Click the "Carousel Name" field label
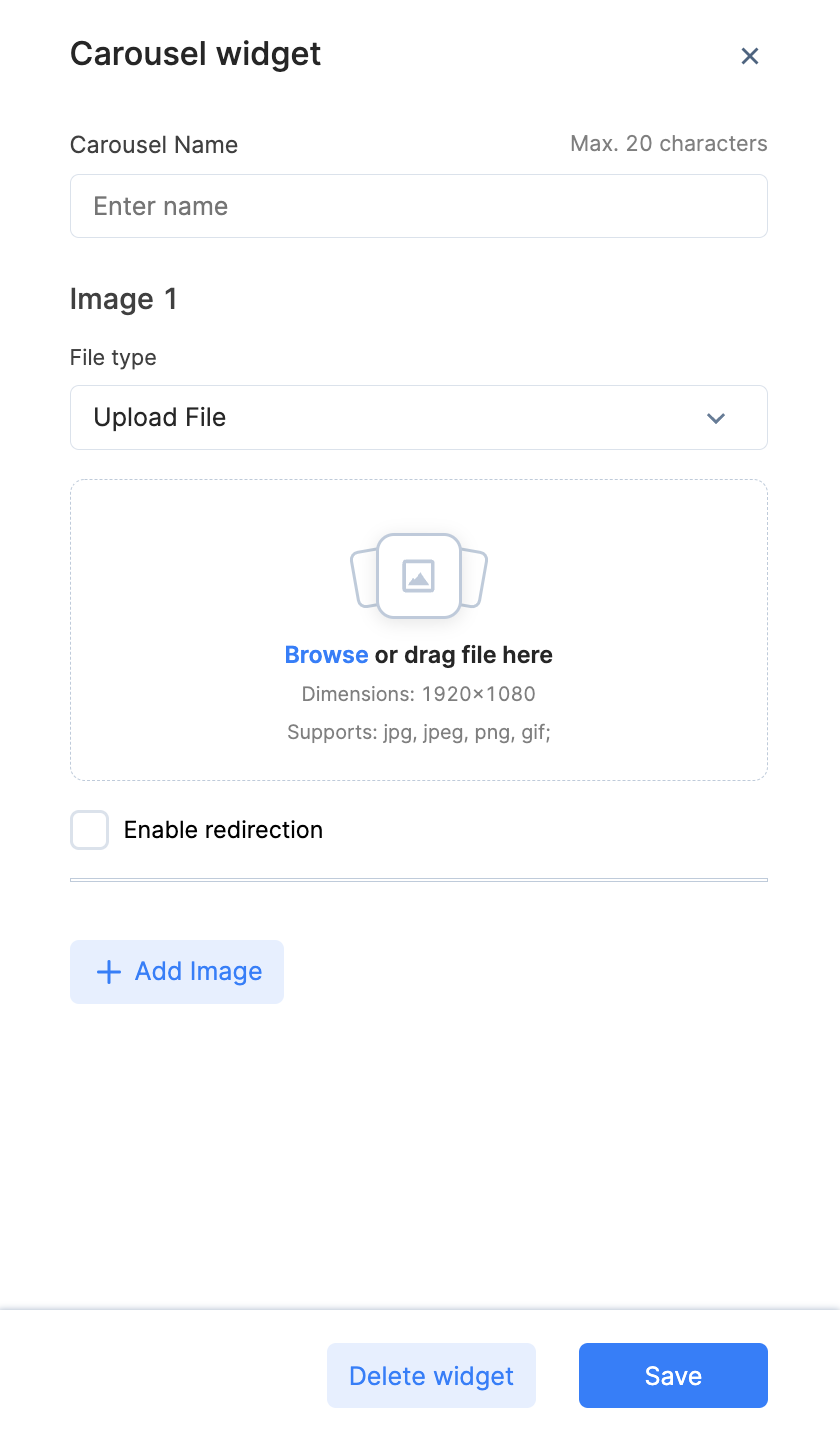This screenshot has width=840, height=1440. (154, 145)
